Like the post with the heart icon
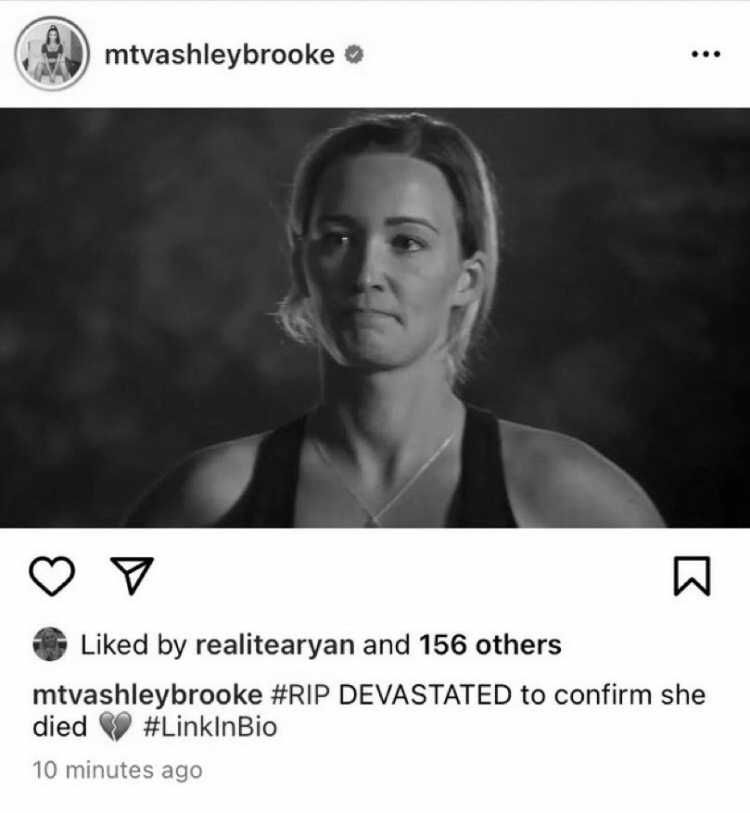Image resolution: width=750 pixels, height=813 pixels. pyautogui.click(x=52, y=576)
